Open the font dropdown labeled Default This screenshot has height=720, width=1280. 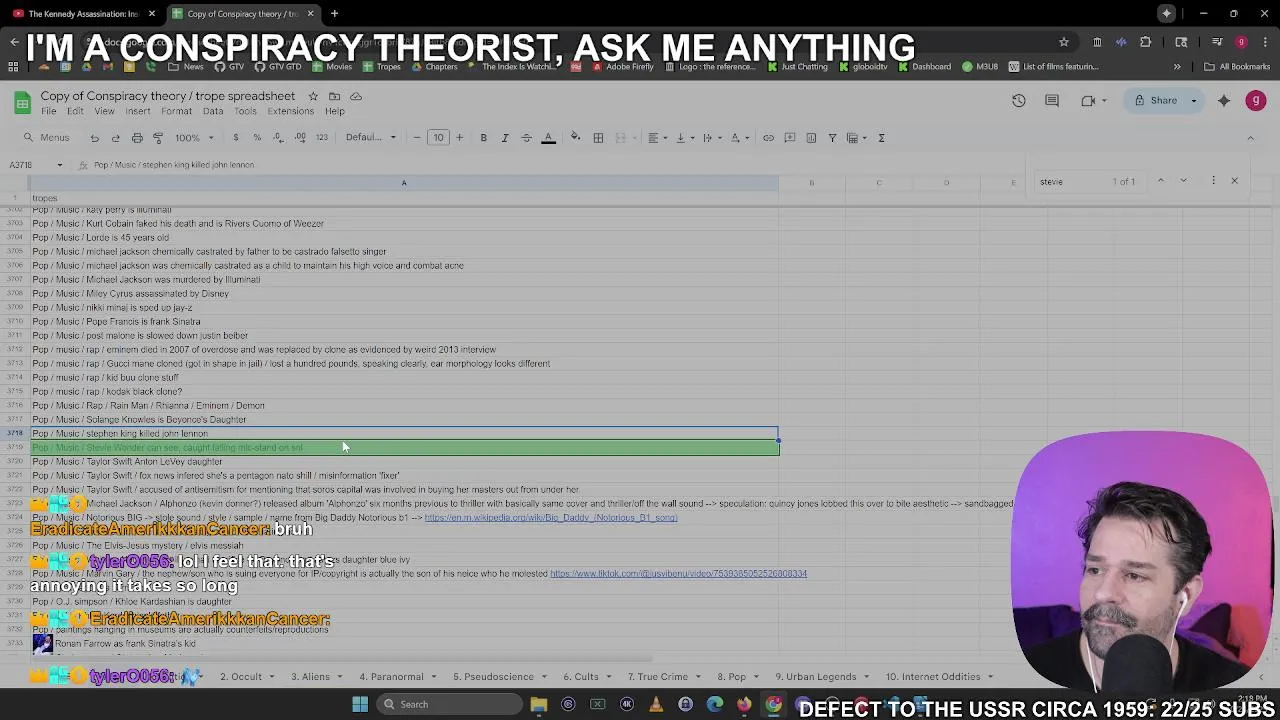click(370, 138)
